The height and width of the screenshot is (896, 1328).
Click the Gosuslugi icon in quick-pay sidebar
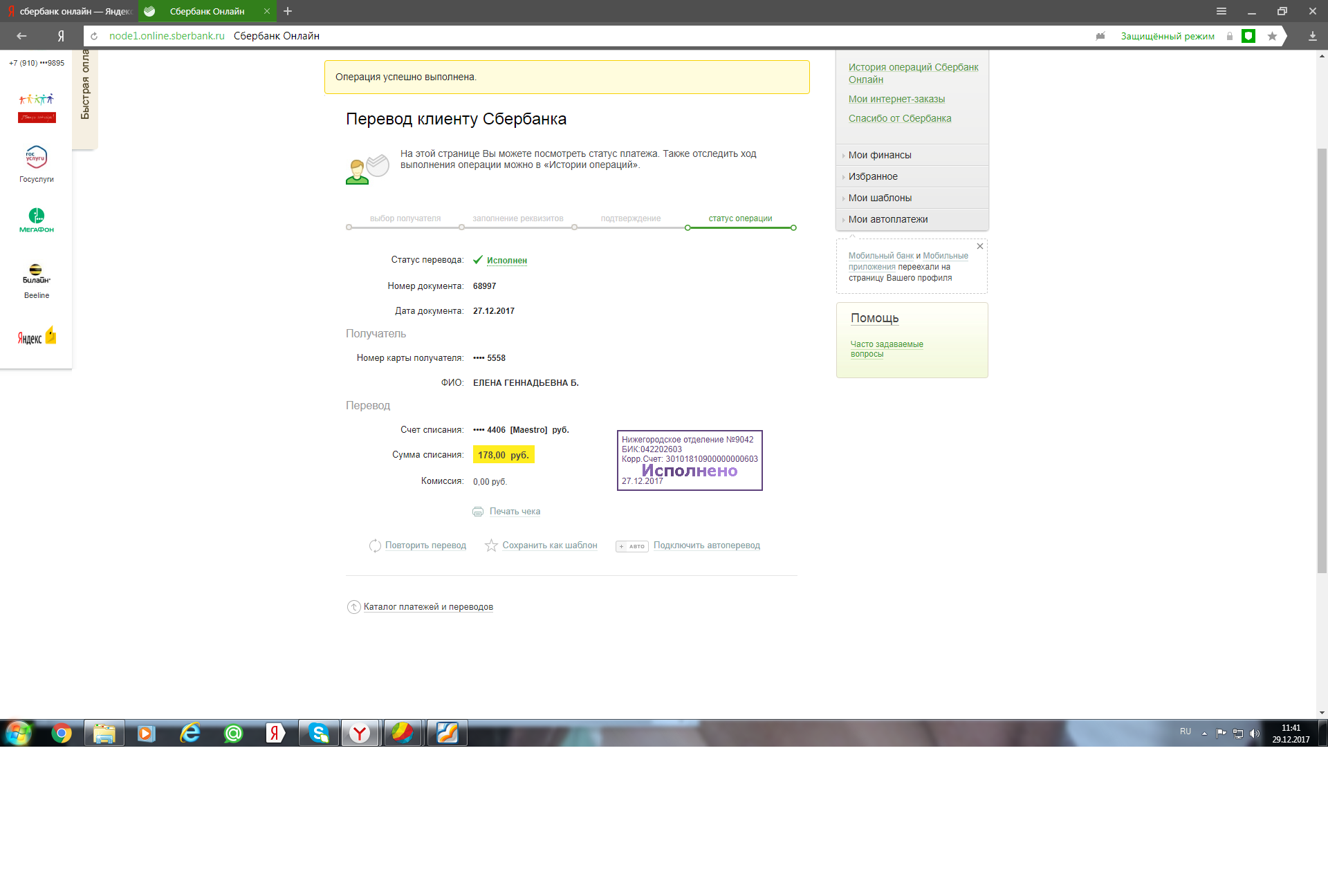[37, 158]
